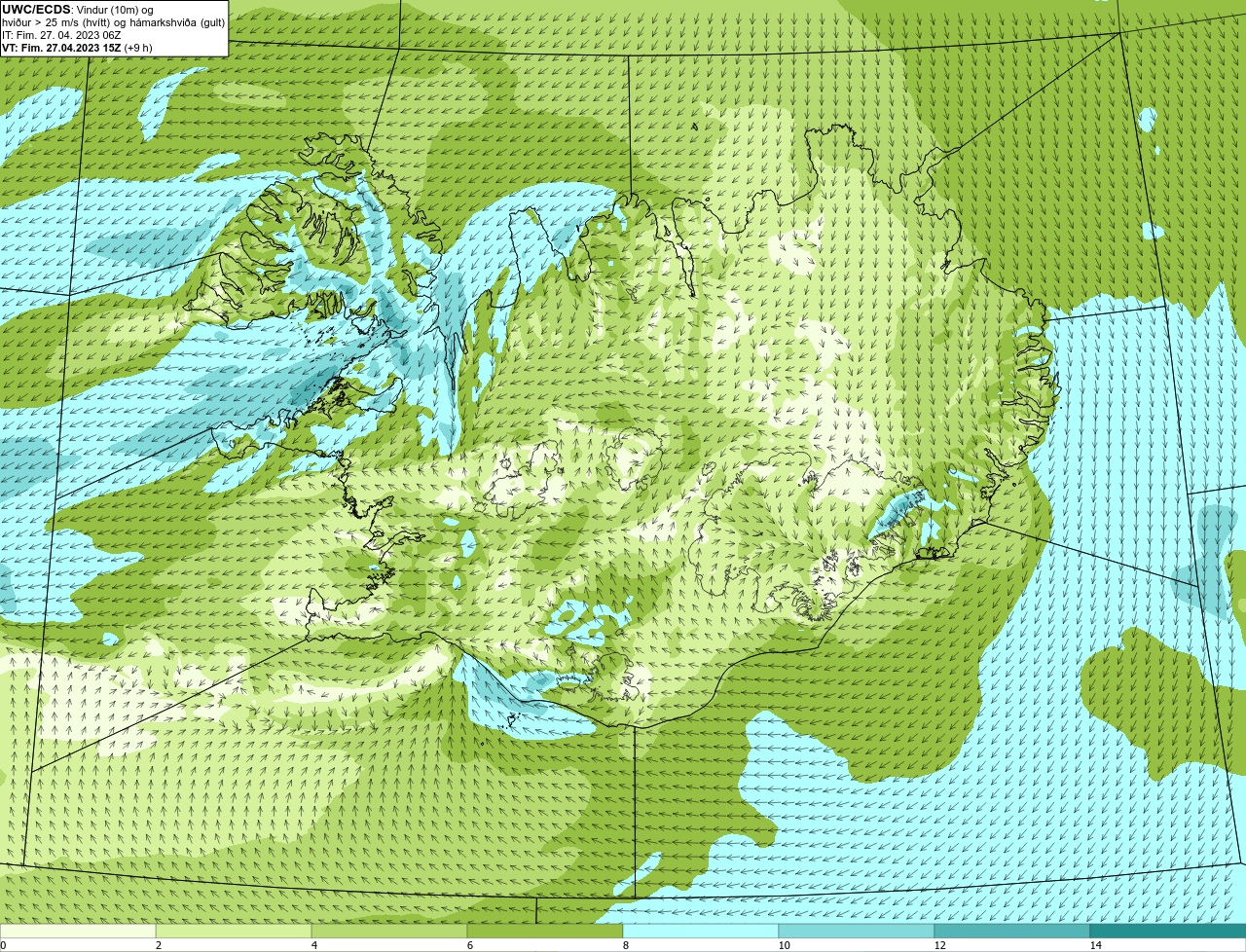Screen dimensions: 1246x952
Task: Click the legend scale label '6'
Action: pos(469,945)
